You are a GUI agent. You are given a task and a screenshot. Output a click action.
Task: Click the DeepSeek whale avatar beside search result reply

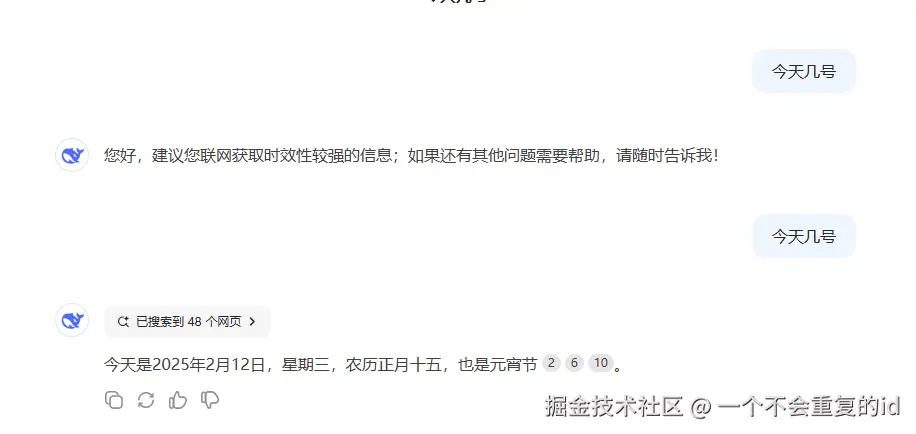pos(72,320)
